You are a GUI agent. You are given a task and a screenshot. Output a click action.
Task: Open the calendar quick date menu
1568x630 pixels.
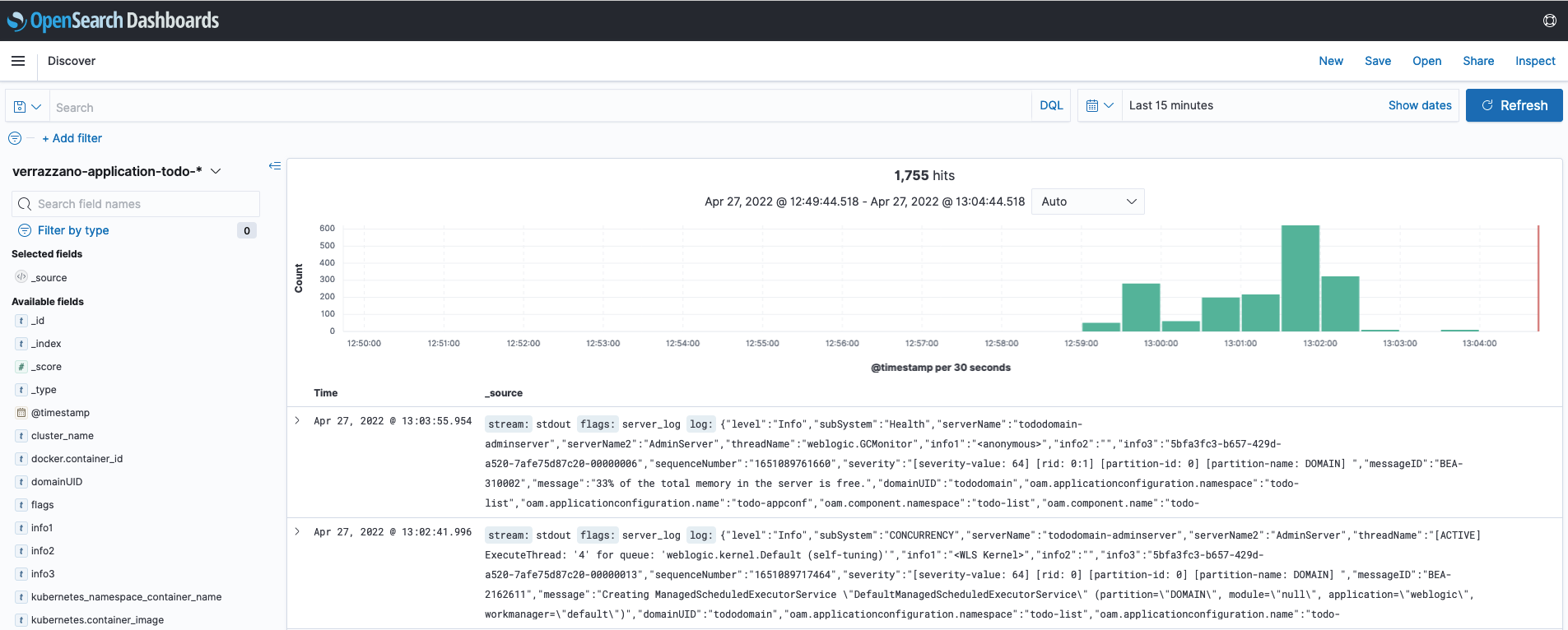[1100, 105]
